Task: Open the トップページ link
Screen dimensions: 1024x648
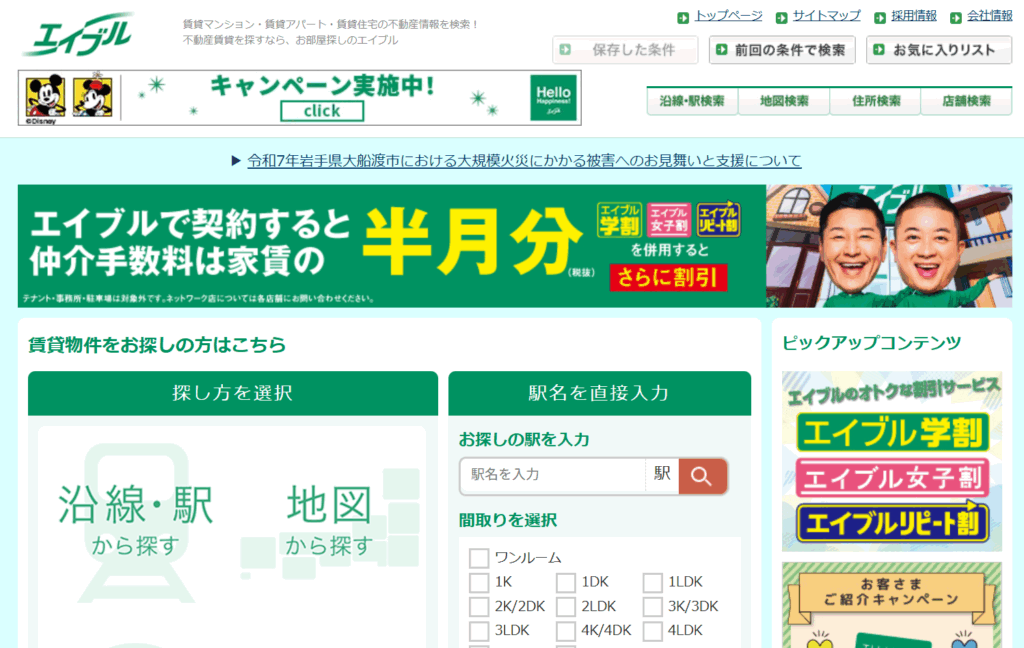Action: [x=728, y=16]
